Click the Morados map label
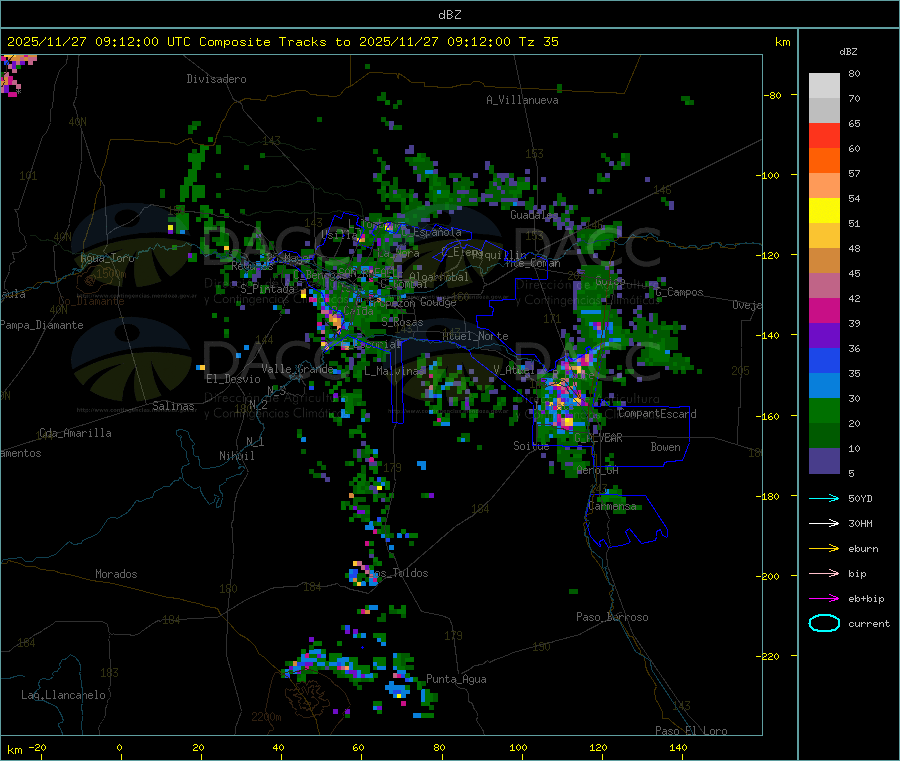Screen dimensions: 900x761 [117, 574]
